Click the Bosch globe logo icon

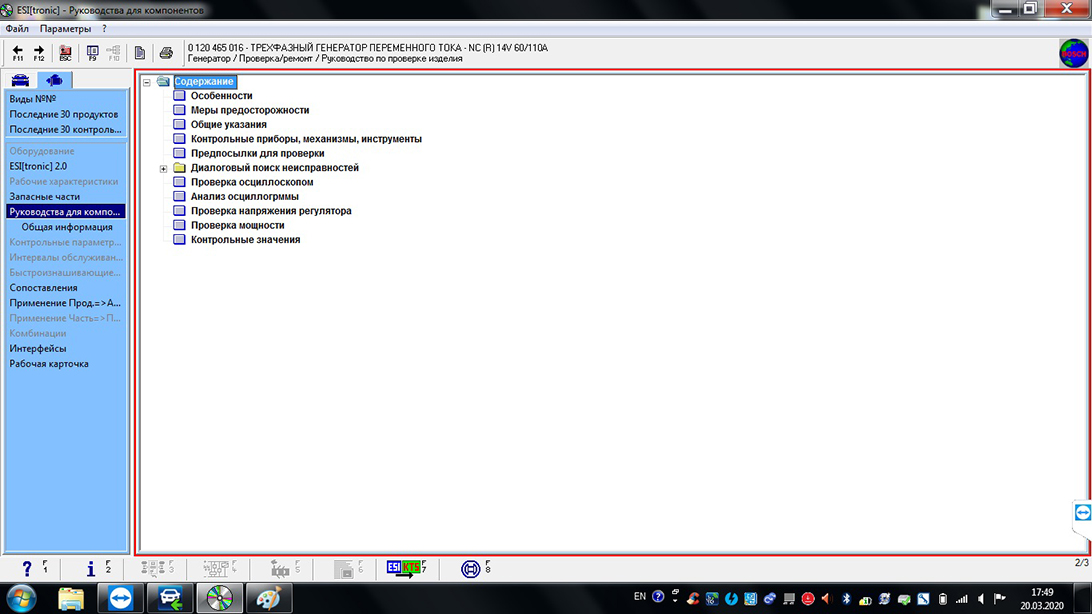pyautogui.click(x=1073, y=53)
